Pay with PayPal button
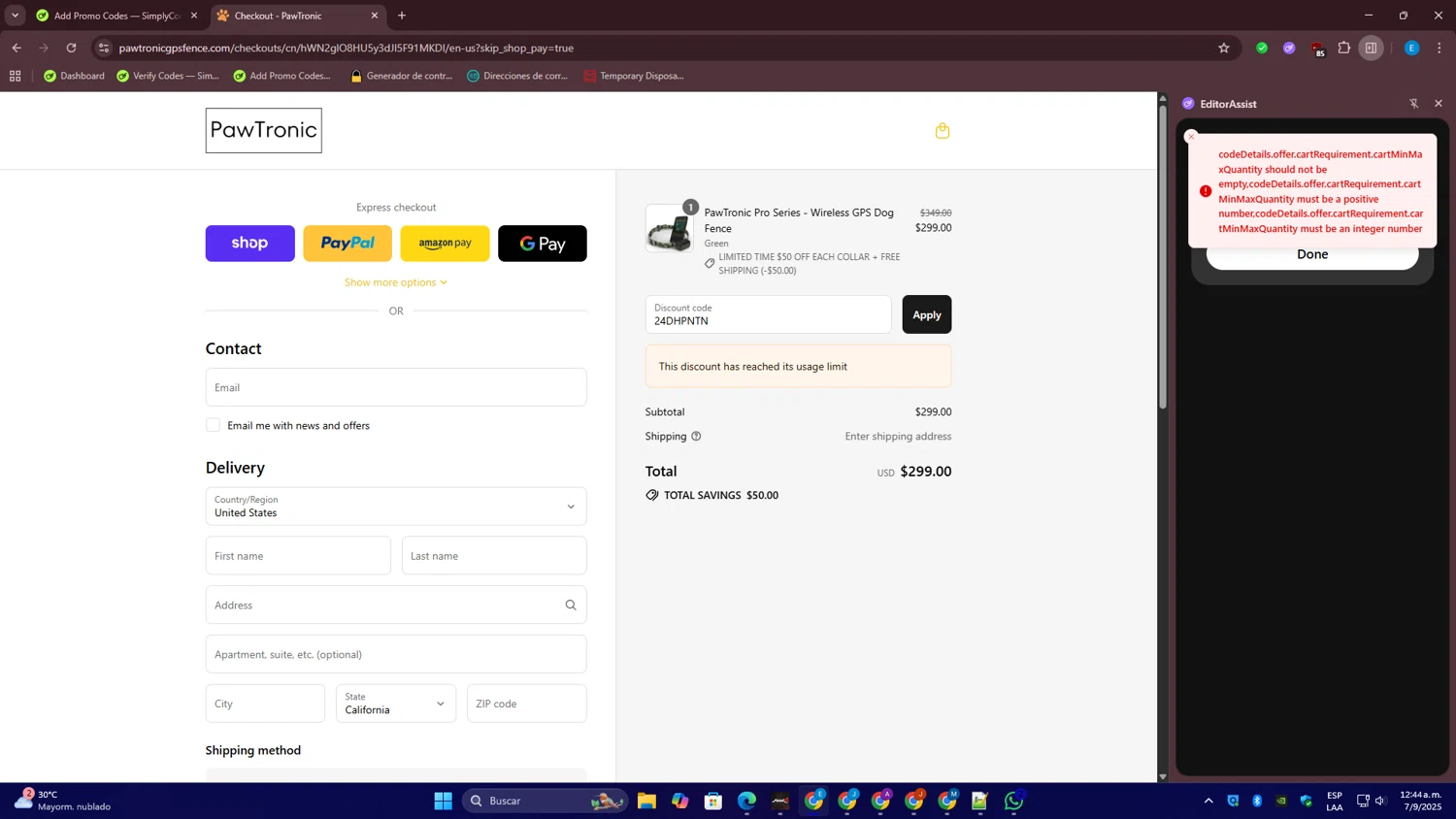The width and height of the screenshot is (1456, 819). [347, 244]
